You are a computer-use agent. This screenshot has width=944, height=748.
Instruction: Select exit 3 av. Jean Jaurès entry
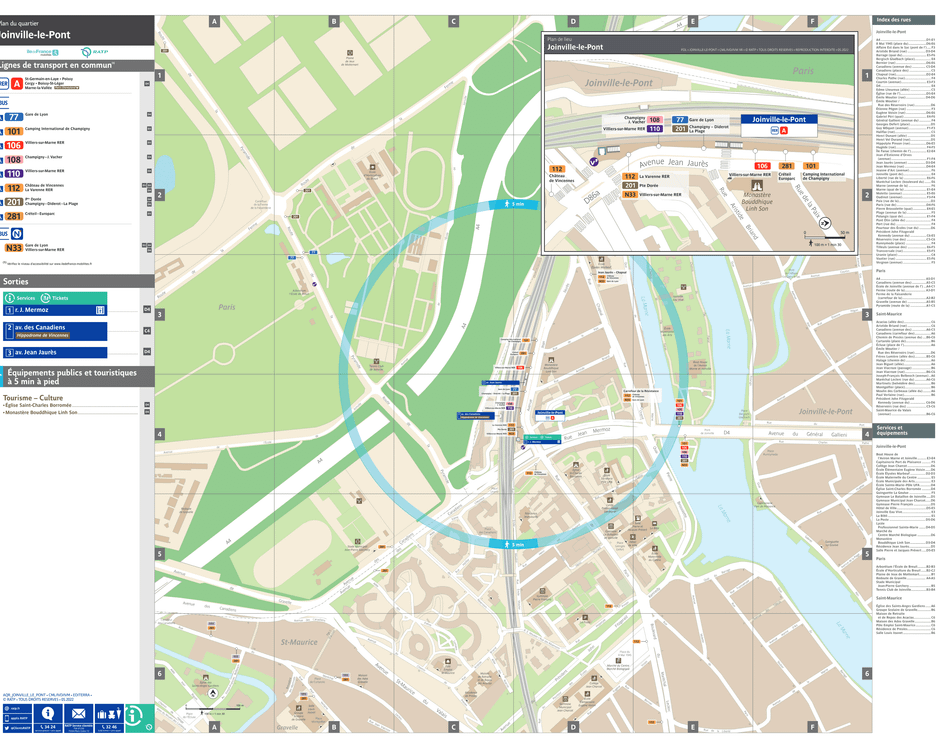pos(35,352)
